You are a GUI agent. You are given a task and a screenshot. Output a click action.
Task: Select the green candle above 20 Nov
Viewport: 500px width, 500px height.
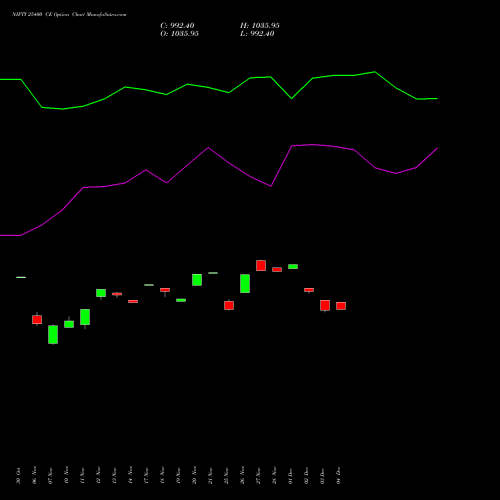pyautogui.click(x=197, y=280)
